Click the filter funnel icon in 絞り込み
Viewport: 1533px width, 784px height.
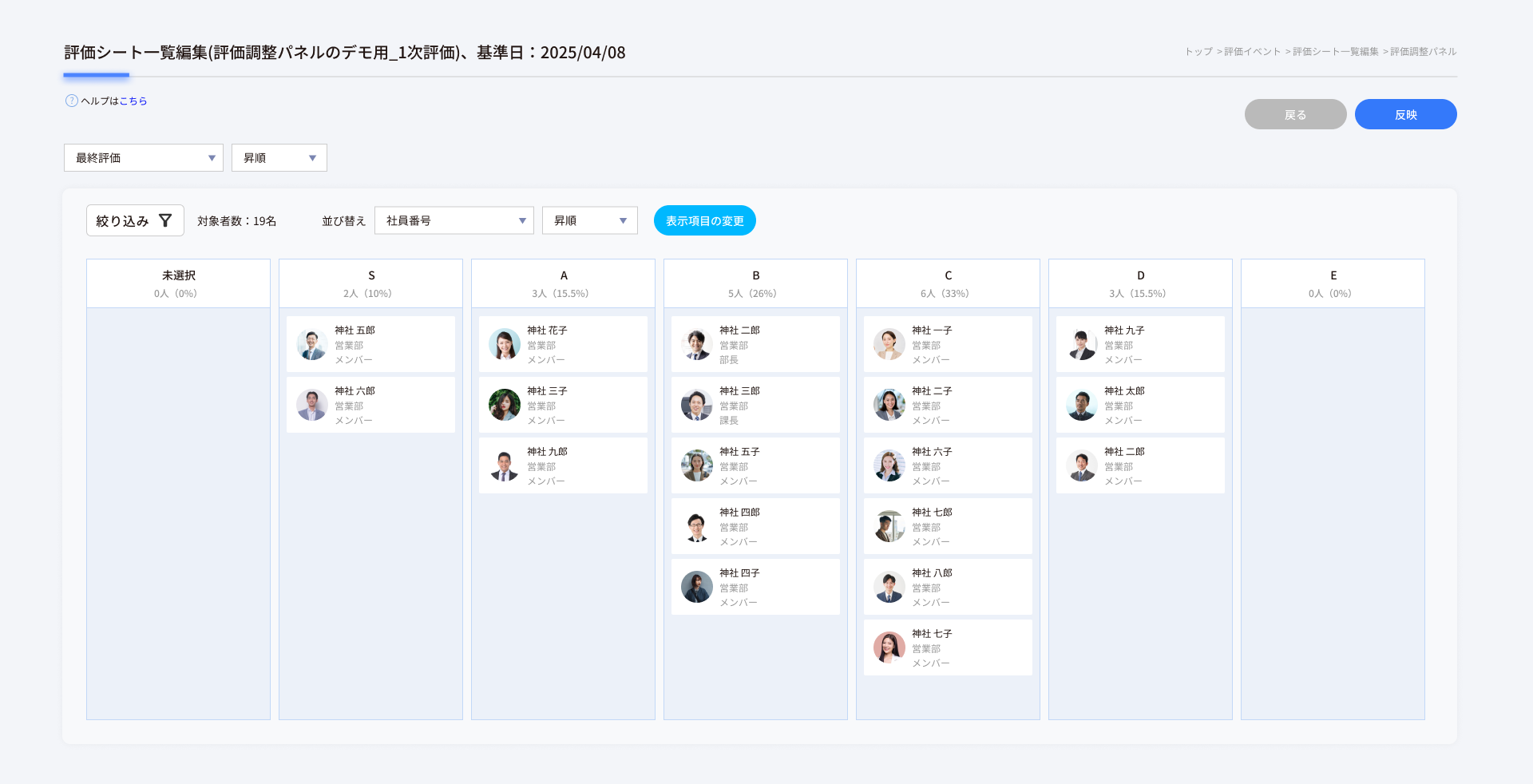[165, 220]
